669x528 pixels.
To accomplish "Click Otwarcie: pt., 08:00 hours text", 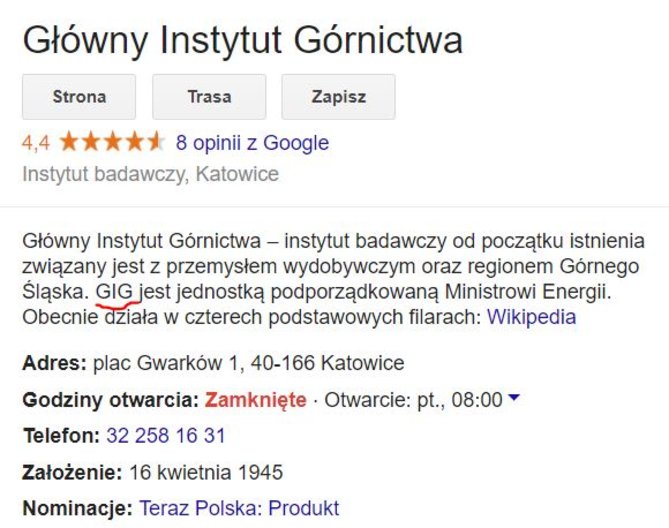I will tap(413, 400).
